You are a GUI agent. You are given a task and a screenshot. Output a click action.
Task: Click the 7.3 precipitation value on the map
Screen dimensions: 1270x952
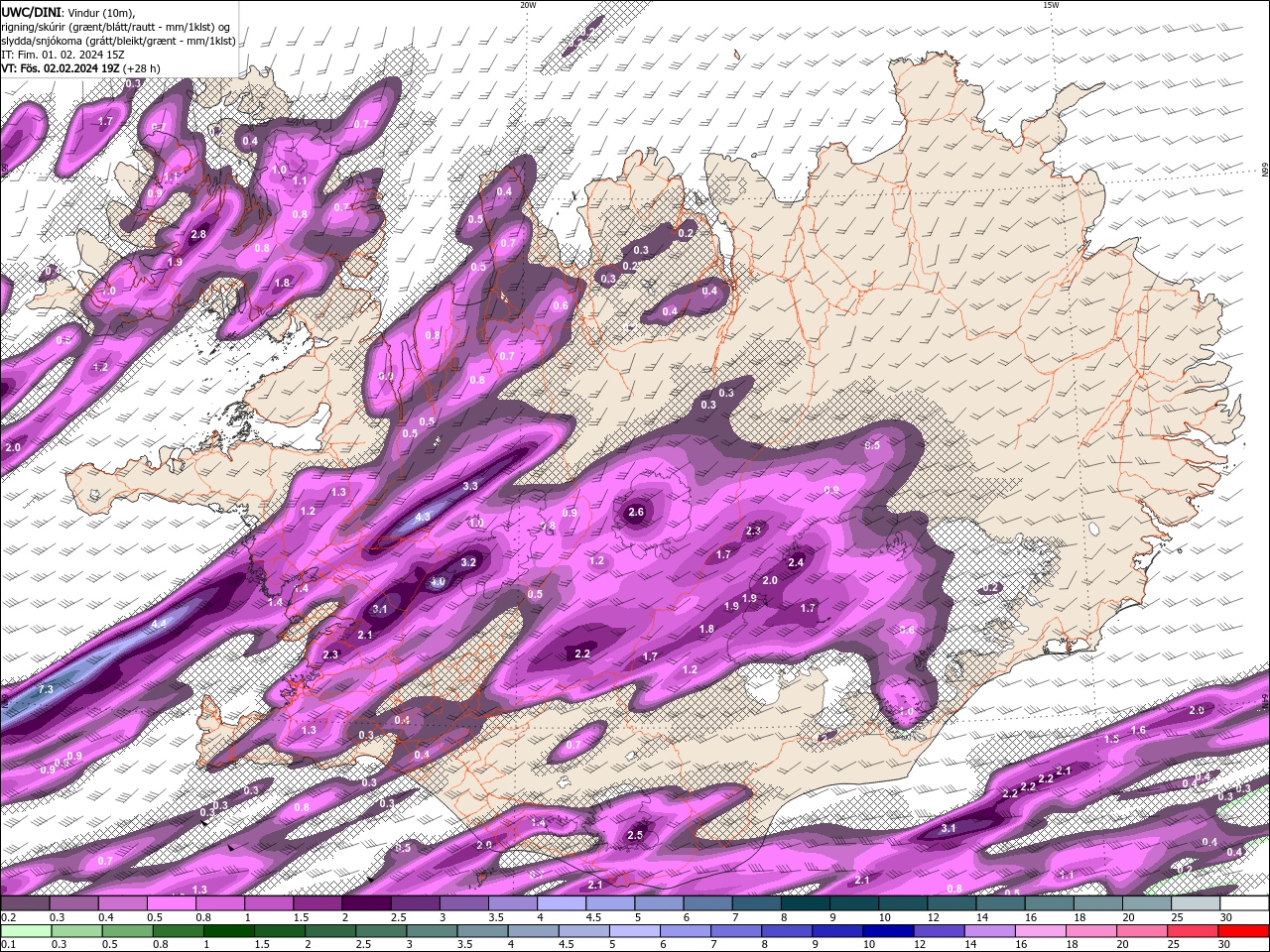point(46,689)
